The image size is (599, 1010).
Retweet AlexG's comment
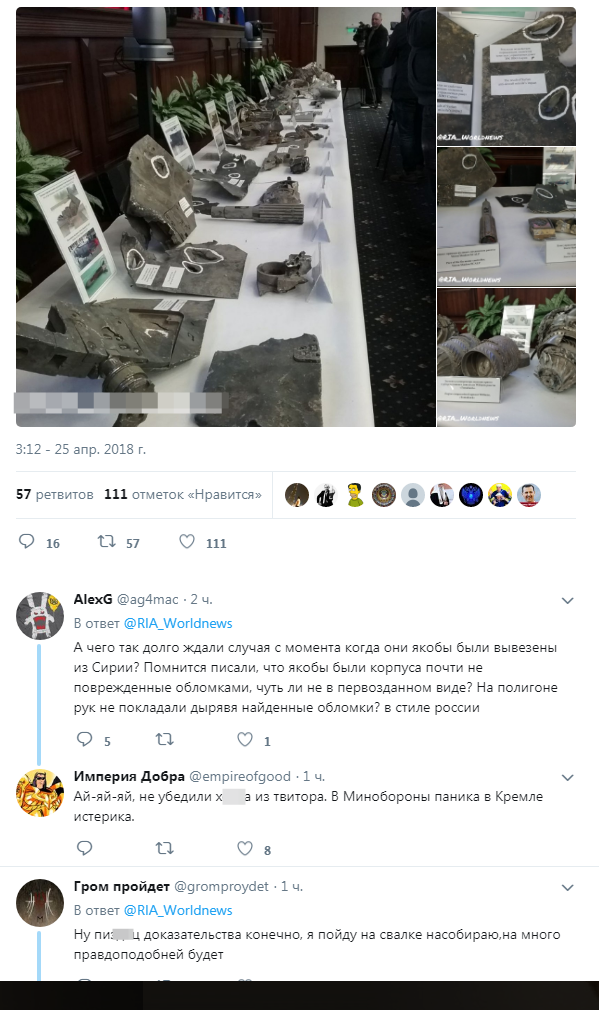(165, 739)
